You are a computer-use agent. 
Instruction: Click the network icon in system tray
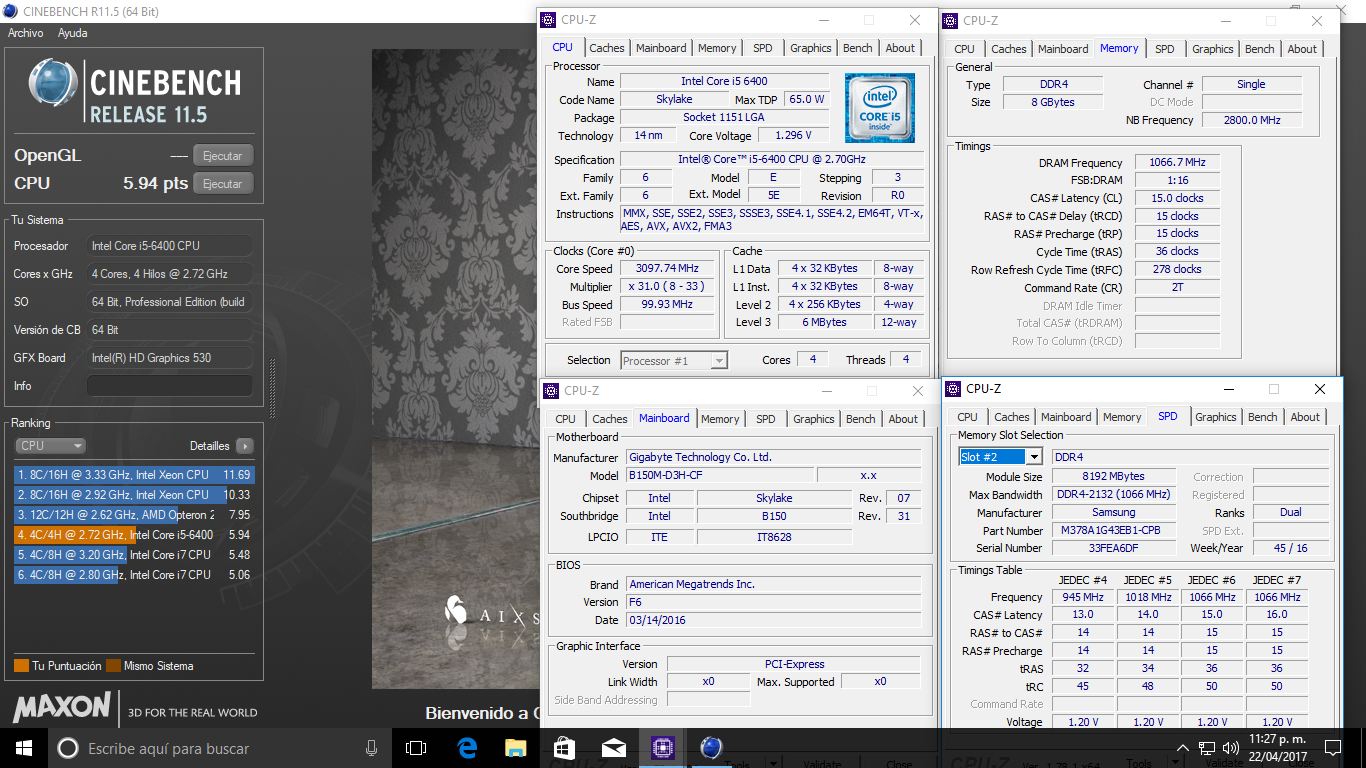tap(1207, 748)
